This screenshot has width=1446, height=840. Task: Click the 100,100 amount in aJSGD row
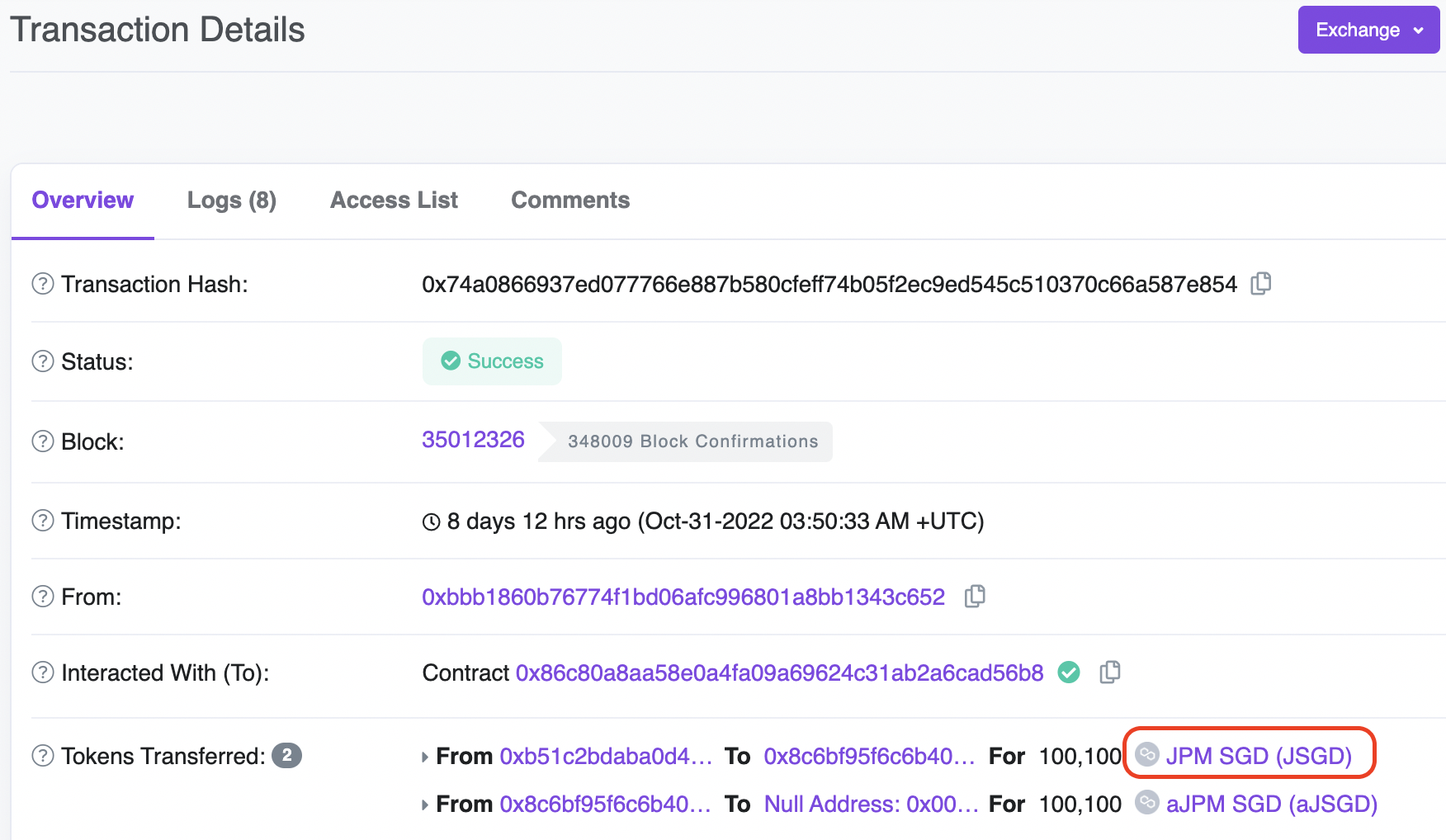(x=1080, y=804)
